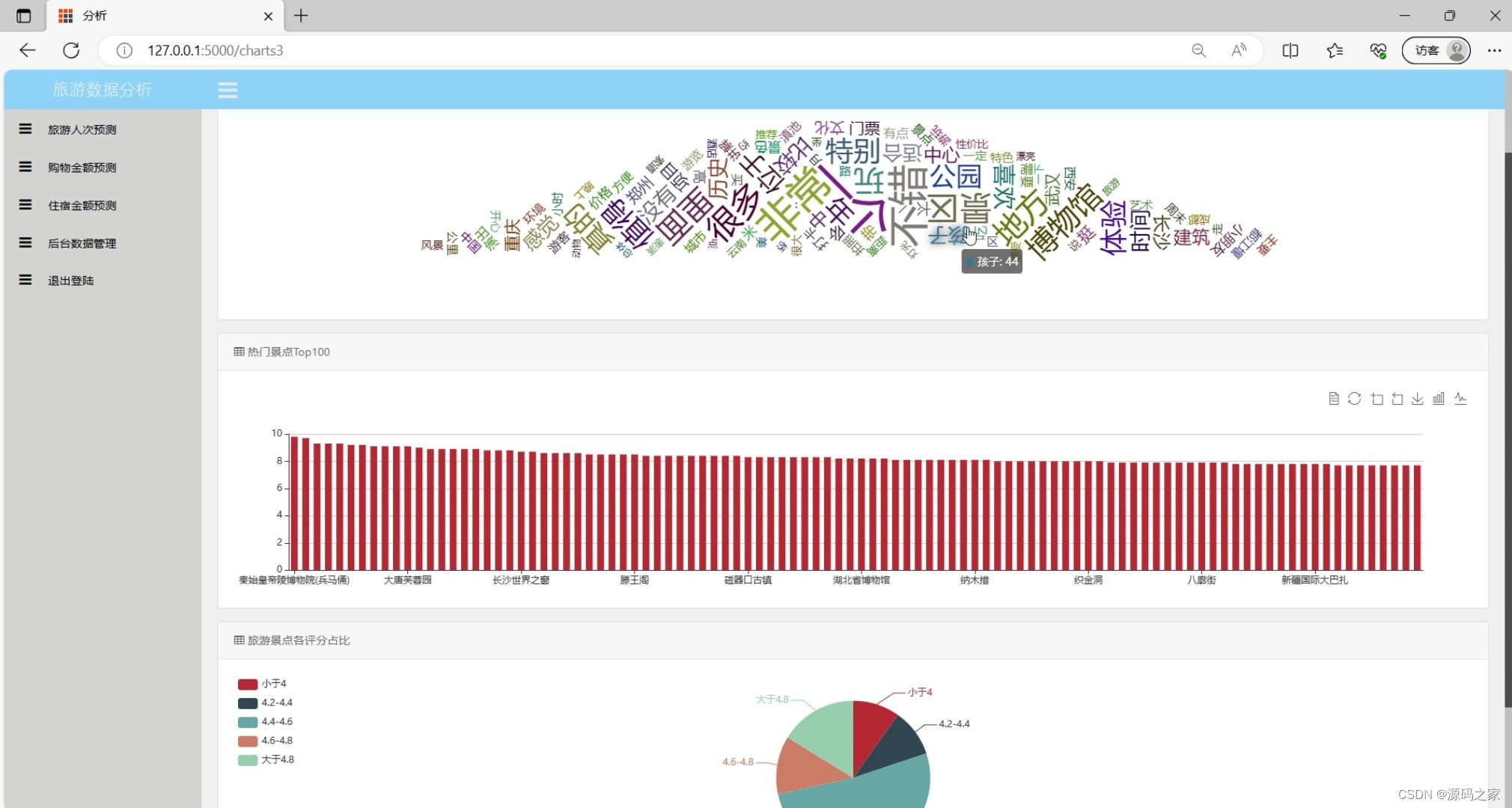Screen dimensions: 1512x808
Task: Activate the chart area zoom tool
Action: click(x=1377, y=399)
